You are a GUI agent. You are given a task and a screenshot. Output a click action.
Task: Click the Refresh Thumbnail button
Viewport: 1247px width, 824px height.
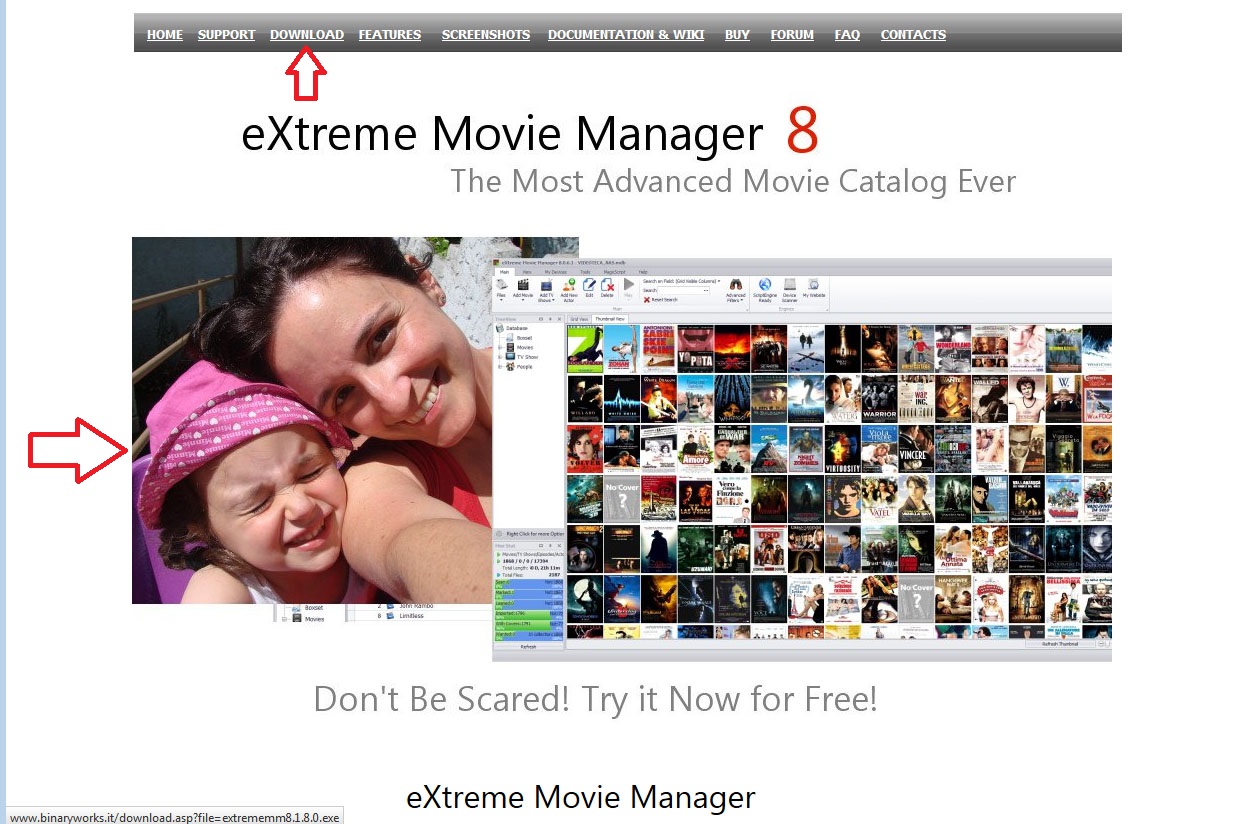point(1062,644)
